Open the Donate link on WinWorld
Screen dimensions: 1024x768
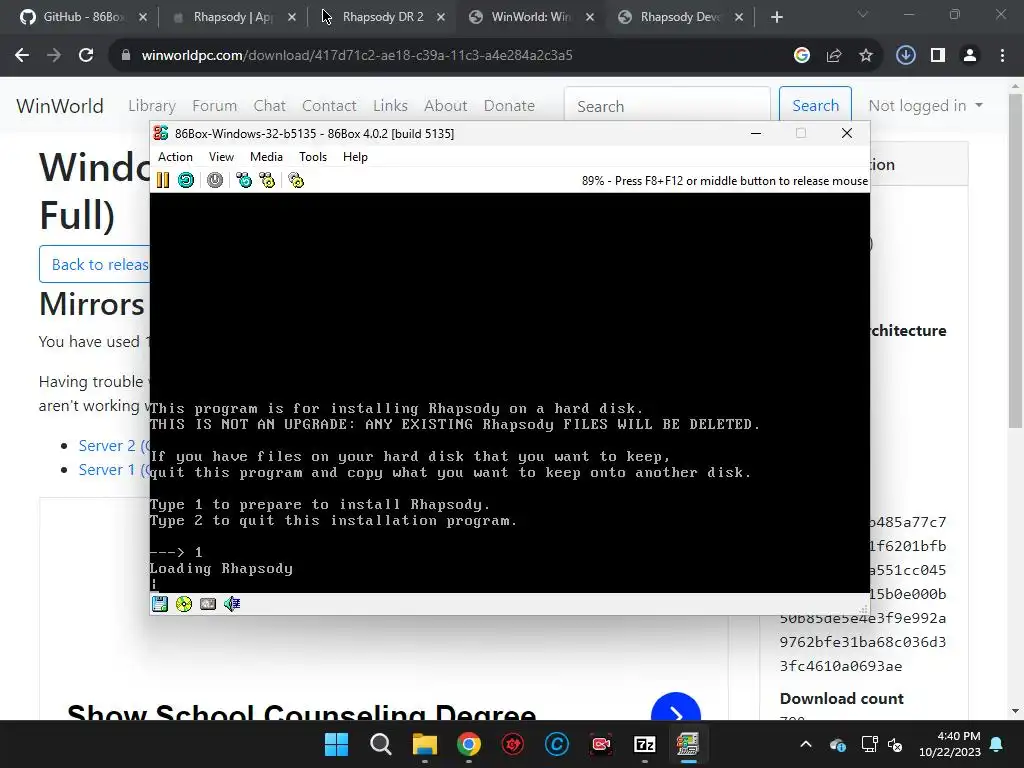tap(509, 106)
